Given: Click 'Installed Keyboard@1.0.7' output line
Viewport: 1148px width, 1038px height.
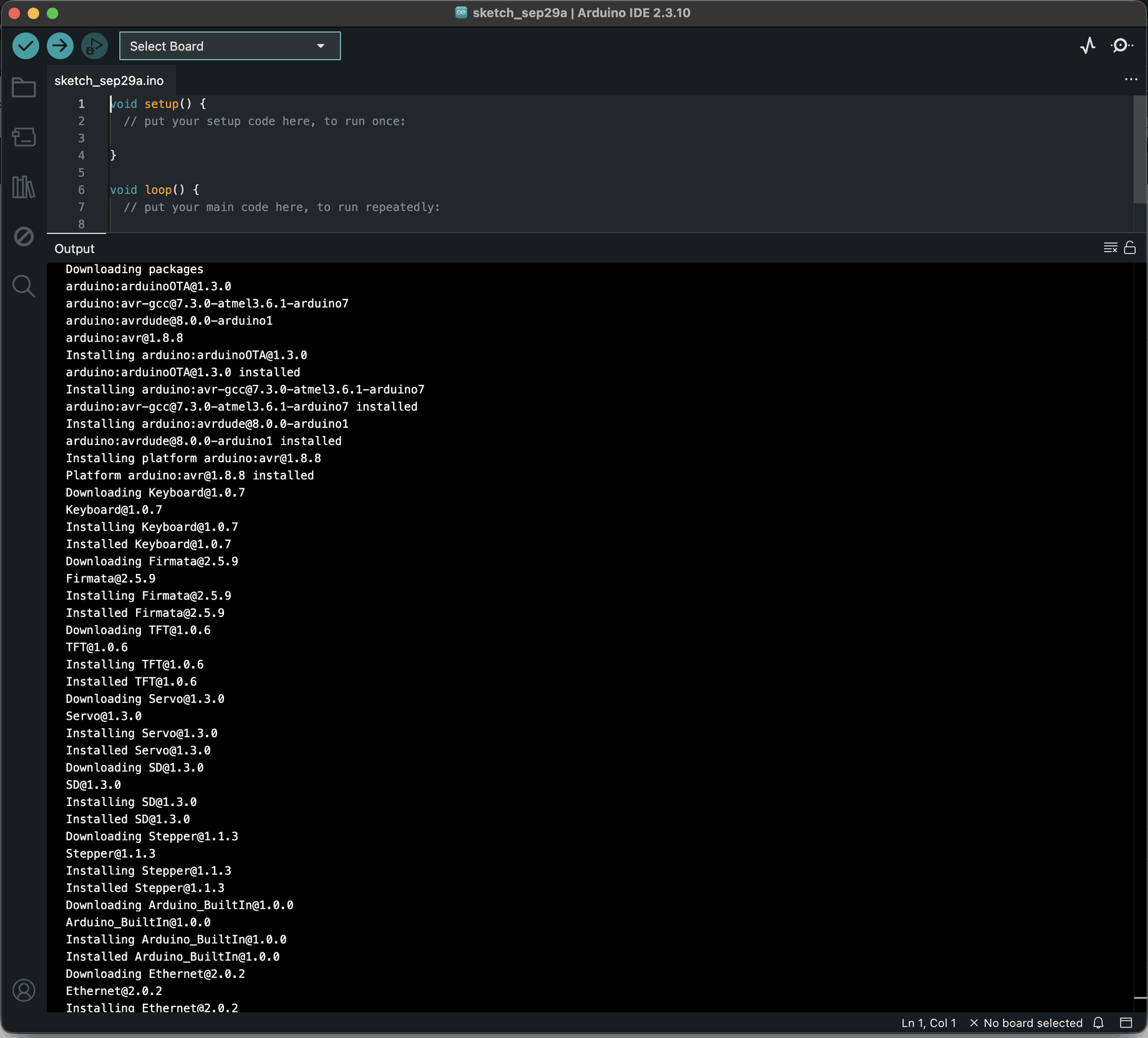Looking at the screenshot, I should (148, 544).
